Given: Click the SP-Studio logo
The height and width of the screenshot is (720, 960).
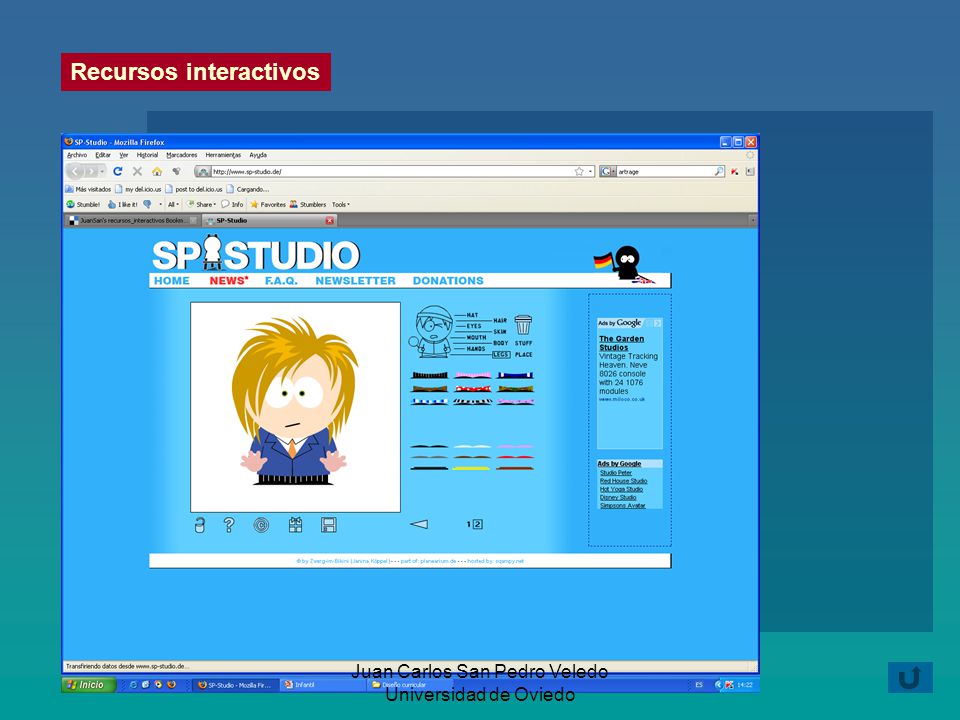Looking at the screenshot, I should pyautogui.click(x=256, y=253).
